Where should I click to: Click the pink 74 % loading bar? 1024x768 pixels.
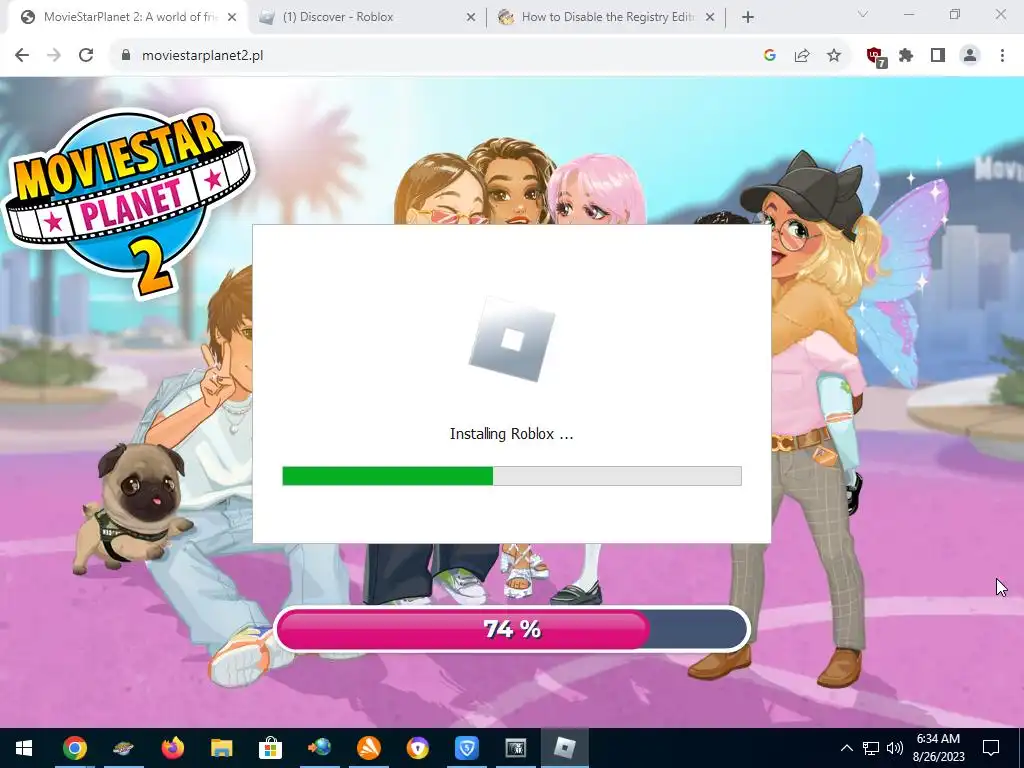513,629
